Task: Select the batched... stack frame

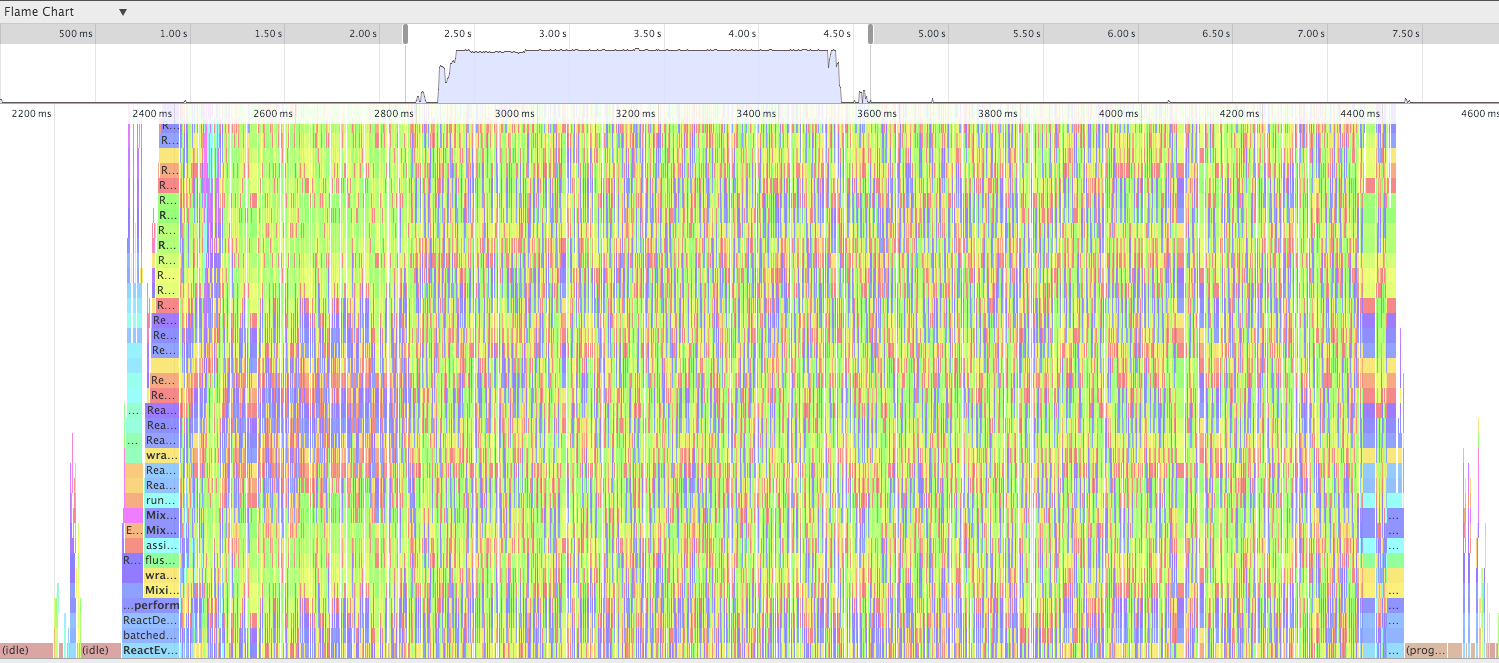Action: click(150, 635)
